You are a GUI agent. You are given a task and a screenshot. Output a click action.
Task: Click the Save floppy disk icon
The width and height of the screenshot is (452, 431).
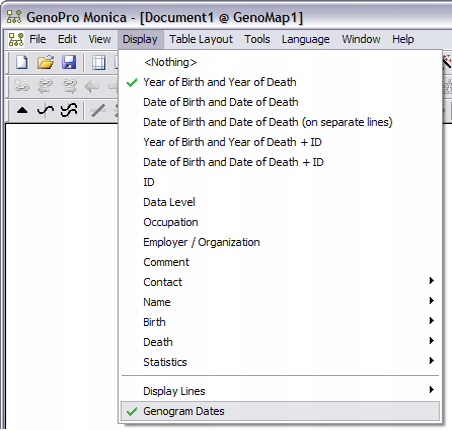point(69,62)
